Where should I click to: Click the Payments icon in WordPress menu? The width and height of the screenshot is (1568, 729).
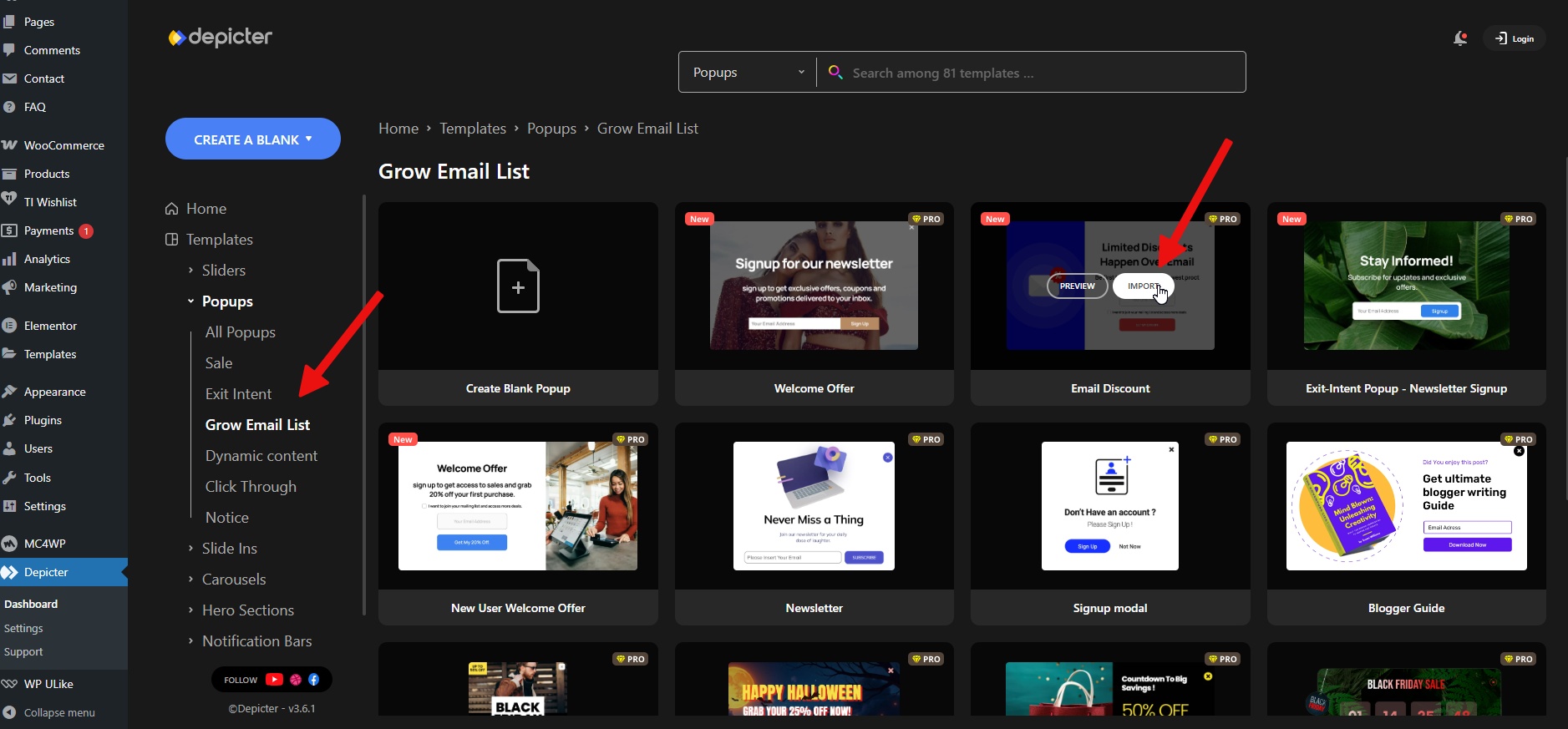[x=9, y=230]
